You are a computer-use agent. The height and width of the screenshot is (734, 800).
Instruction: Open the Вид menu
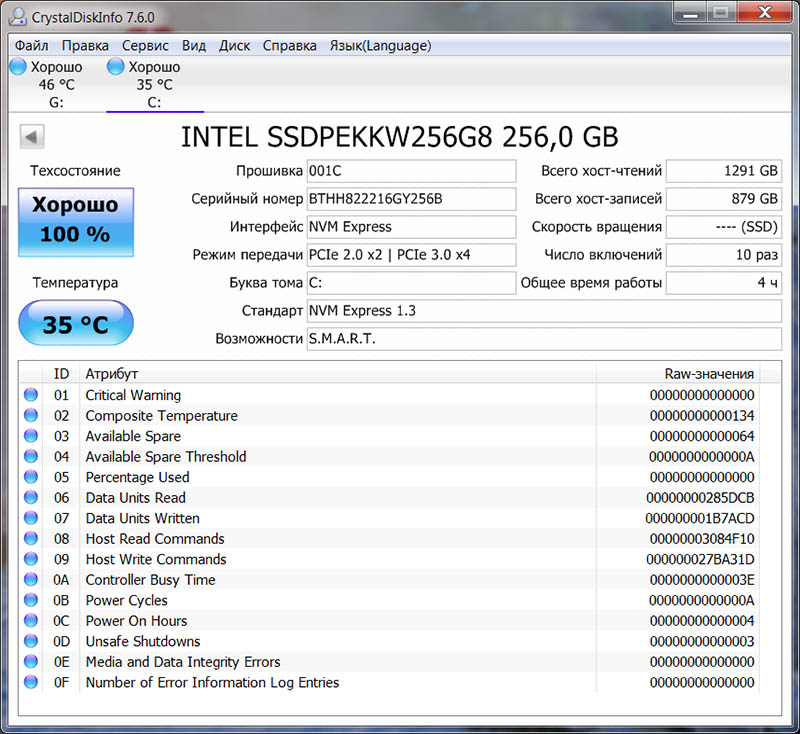tap(194, 46)
